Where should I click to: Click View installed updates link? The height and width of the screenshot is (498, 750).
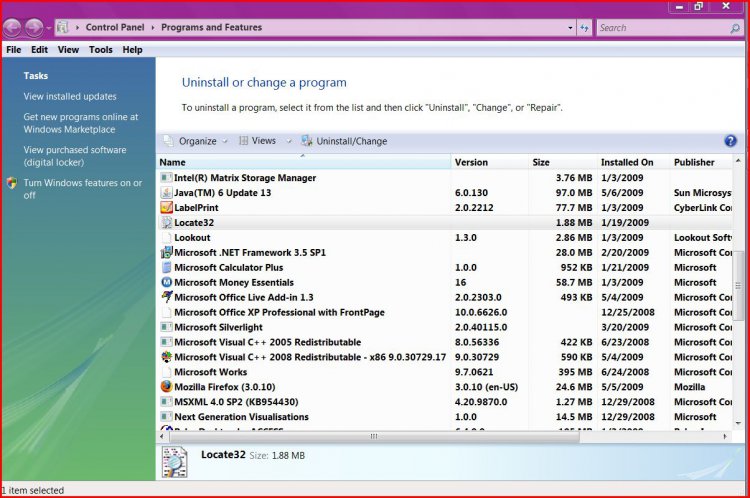click(70, 96)
